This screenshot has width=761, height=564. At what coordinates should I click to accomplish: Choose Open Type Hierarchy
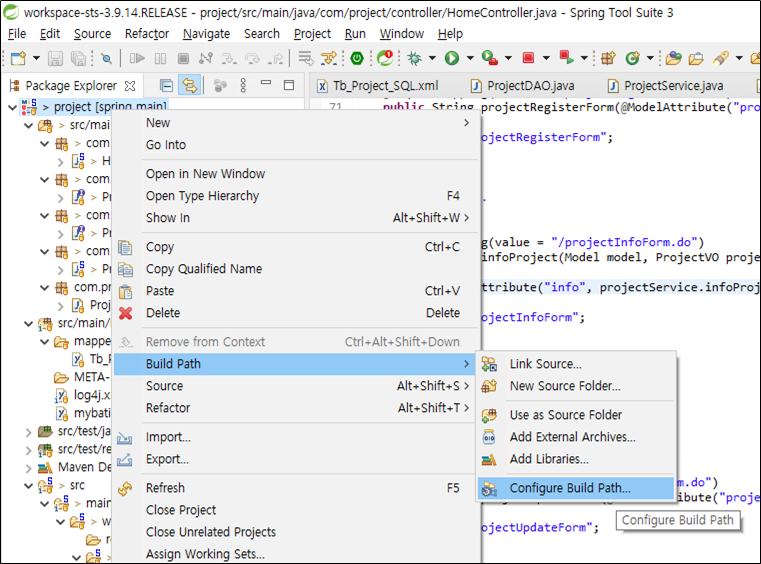pos(296,196)
